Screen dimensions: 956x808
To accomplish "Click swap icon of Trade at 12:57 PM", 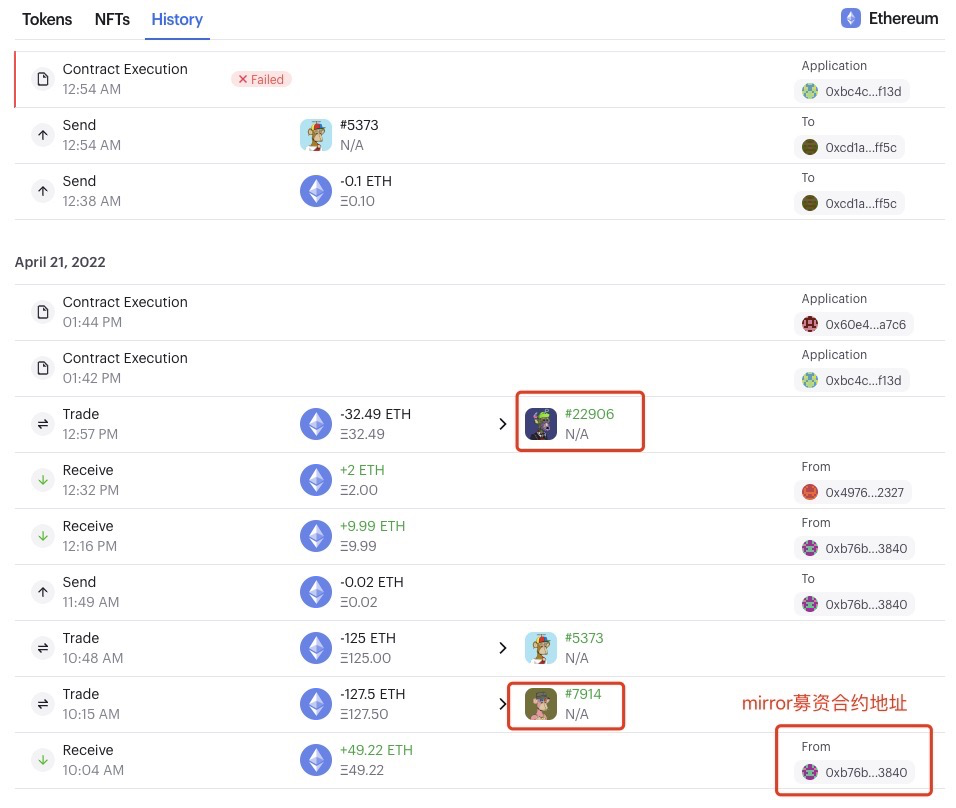I will [43, 424].
